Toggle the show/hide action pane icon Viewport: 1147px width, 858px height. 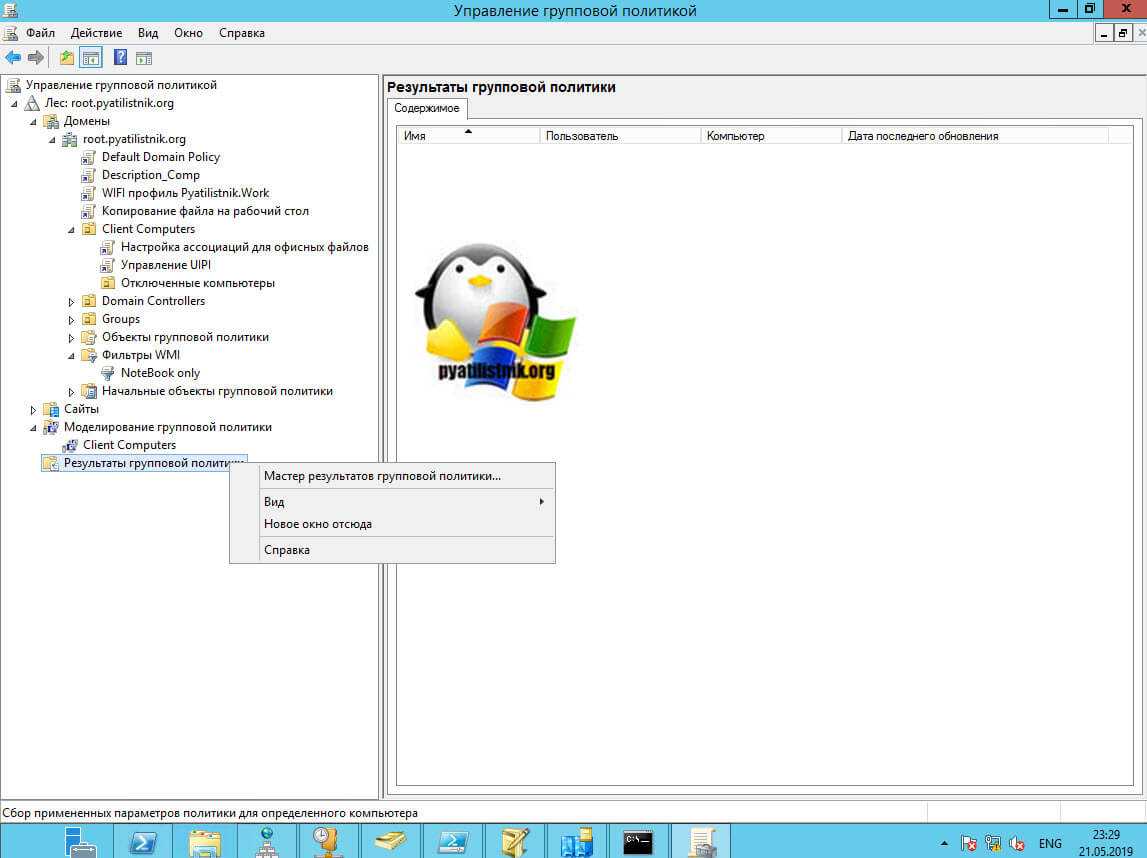pyautogui.click(x=144, y=58)
